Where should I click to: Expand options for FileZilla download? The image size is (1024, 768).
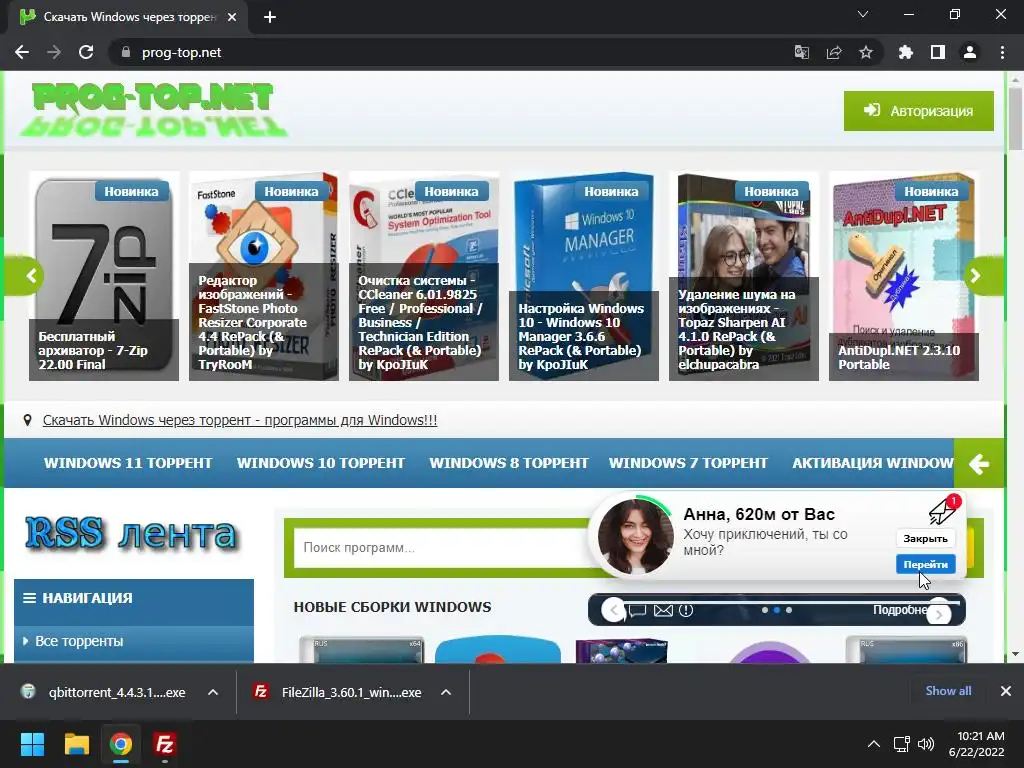point(446,692)
